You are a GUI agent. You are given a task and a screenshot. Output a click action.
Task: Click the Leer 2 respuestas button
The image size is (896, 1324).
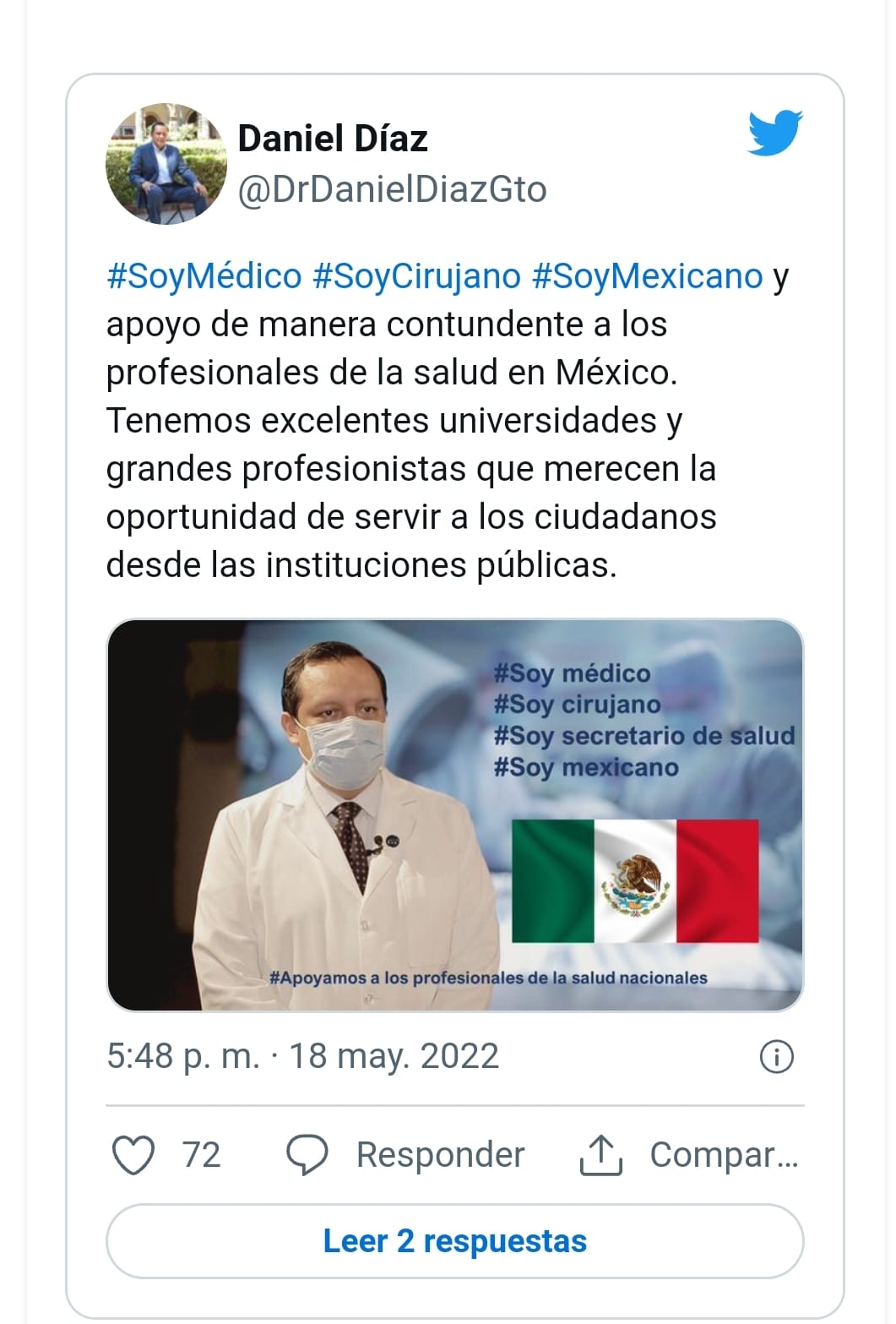(x=455, y=1241)
